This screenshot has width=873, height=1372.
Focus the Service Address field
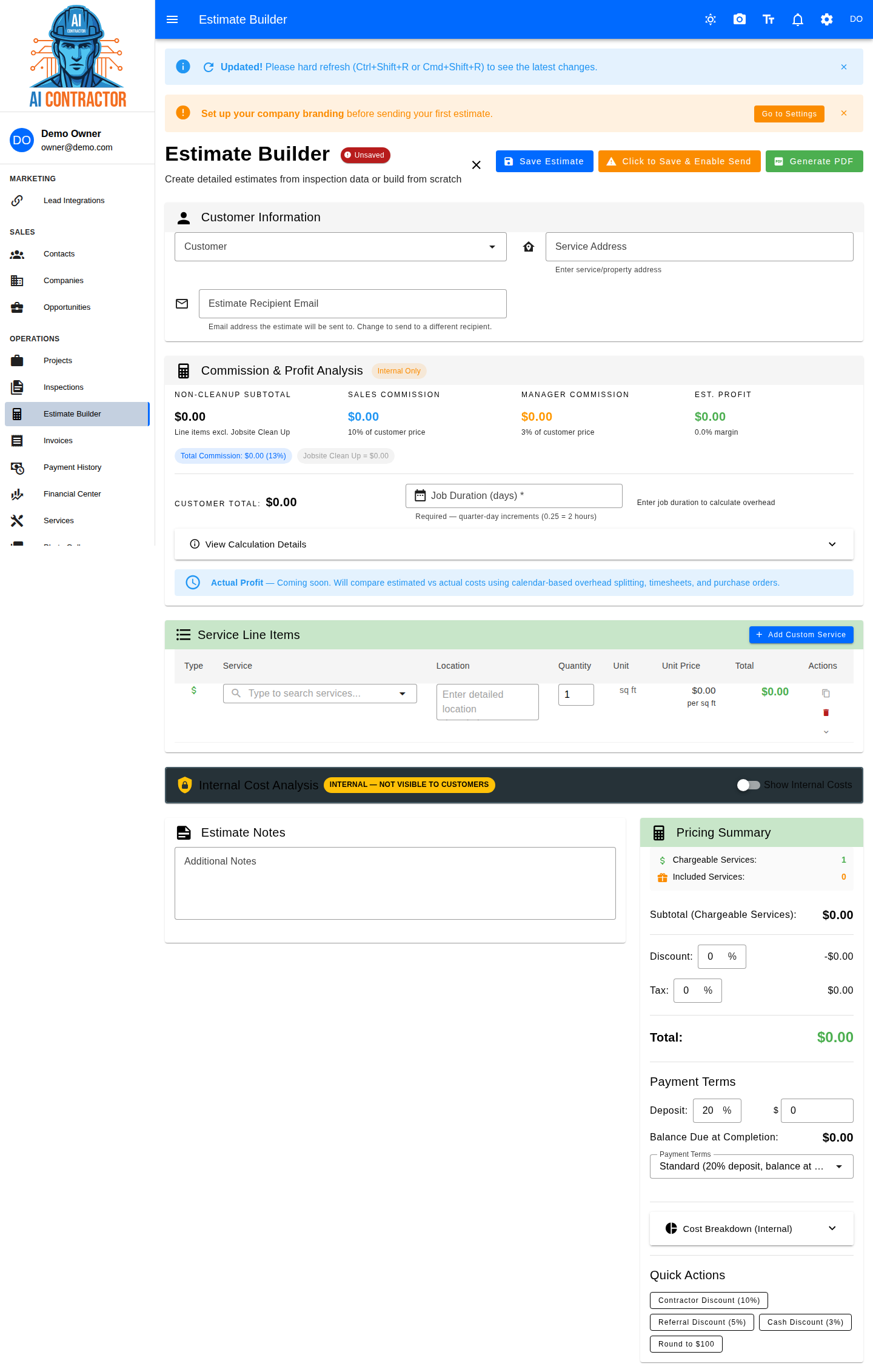699,247
